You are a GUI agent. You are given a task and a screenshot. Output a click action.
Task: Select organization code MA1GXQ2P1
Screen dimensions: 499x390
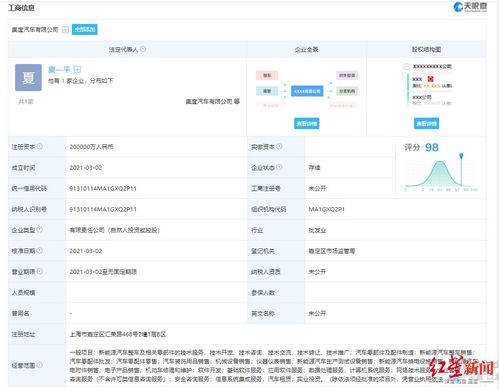327,209
